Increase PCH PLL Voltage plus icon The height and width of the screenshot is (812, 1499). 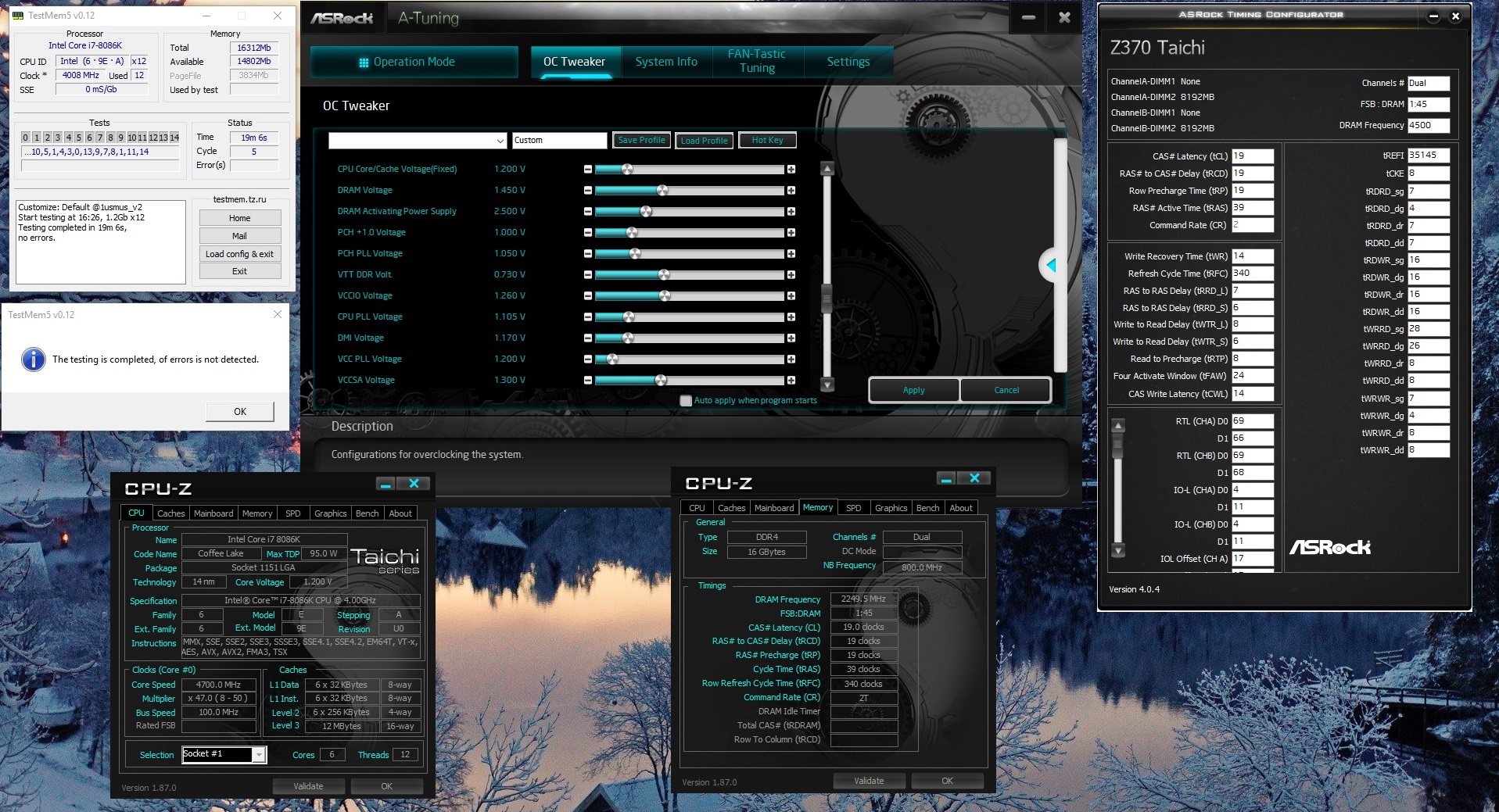point(791,253)
